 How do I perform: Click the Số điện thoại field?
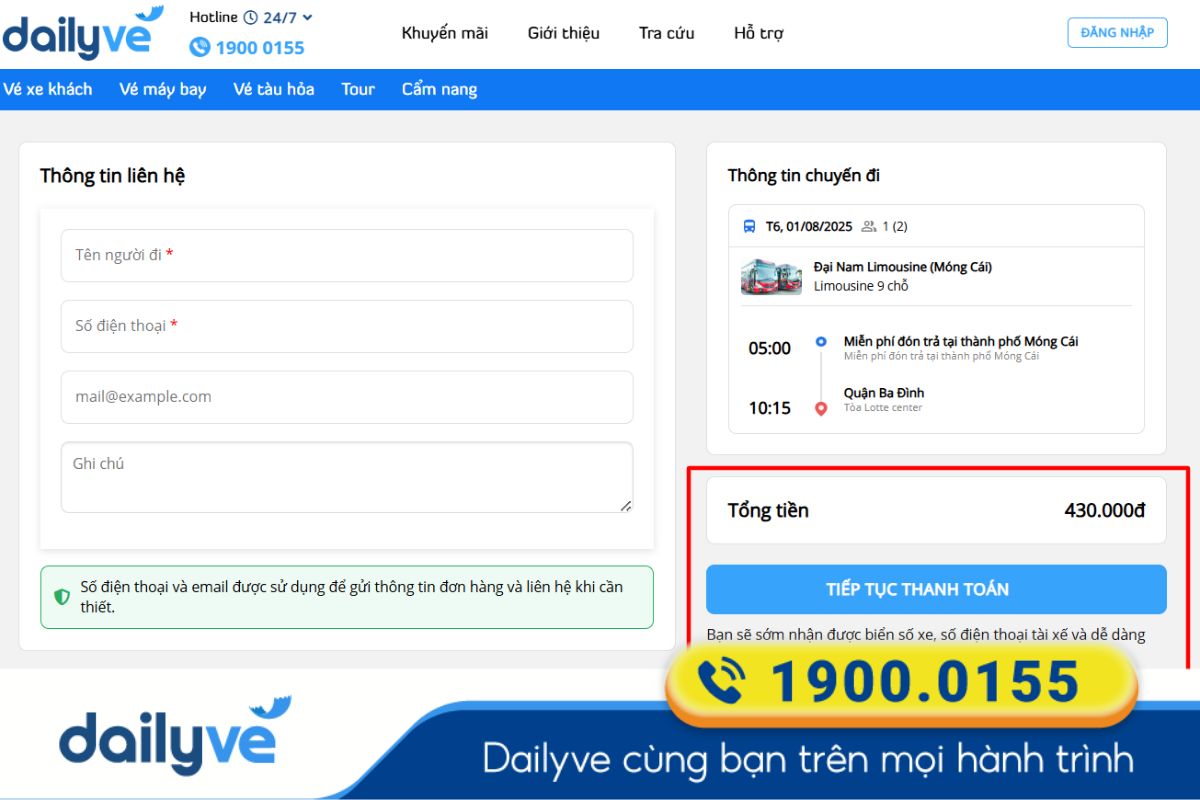click(346, 326)
